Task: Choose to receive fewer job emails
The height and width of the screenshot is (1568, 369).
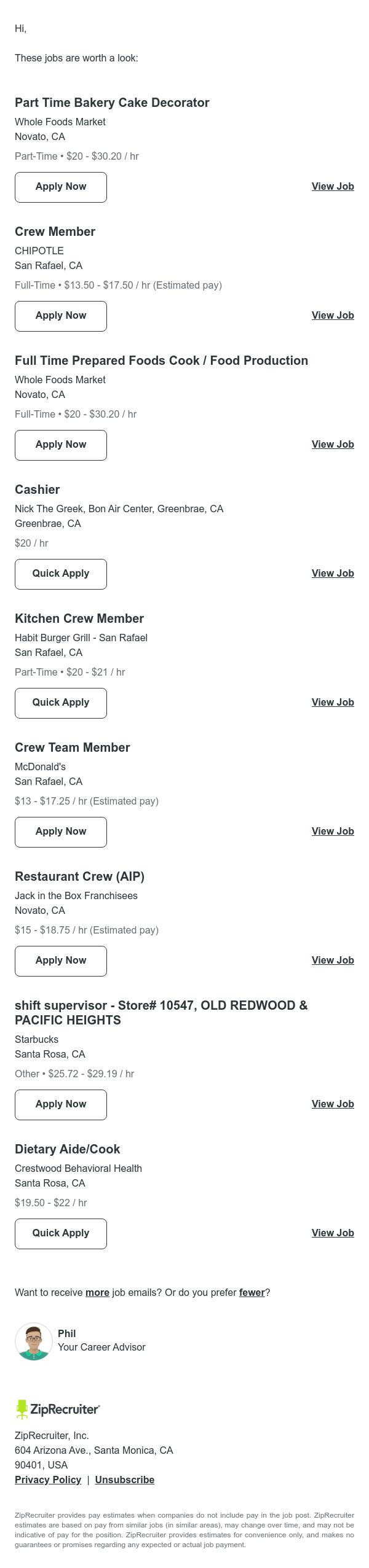Action: point(252,1293)
